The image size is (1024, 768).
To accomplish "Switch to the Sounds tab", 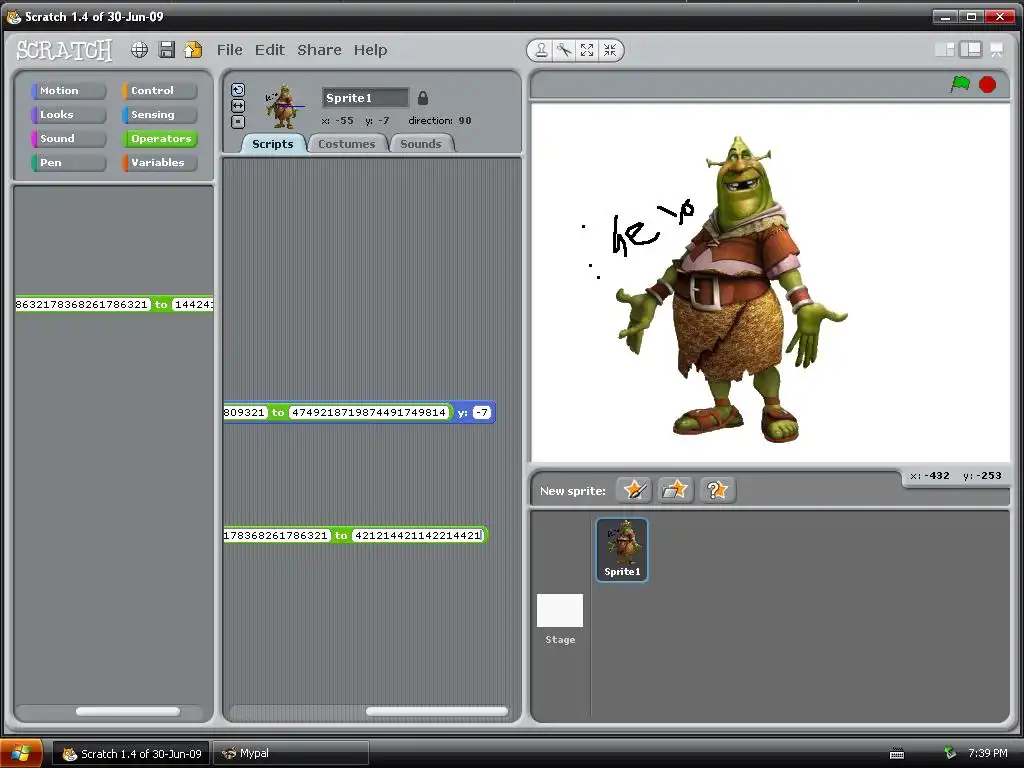I will click(421, 144).
